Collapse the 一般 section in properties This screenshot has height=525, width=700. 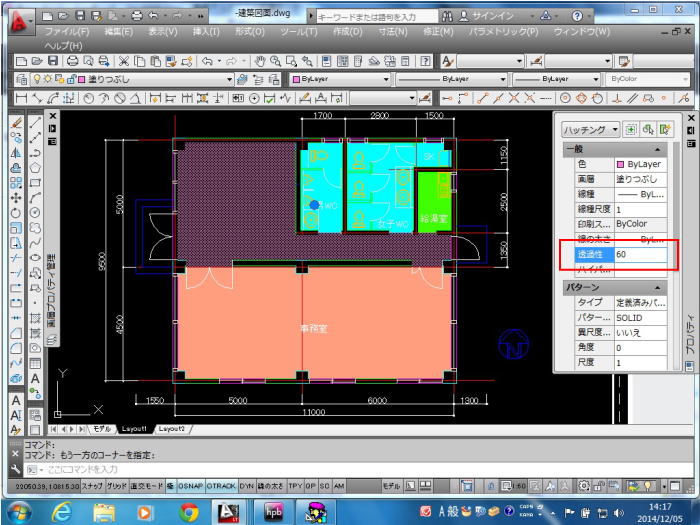pyautogui.click(x=658, y=149)
